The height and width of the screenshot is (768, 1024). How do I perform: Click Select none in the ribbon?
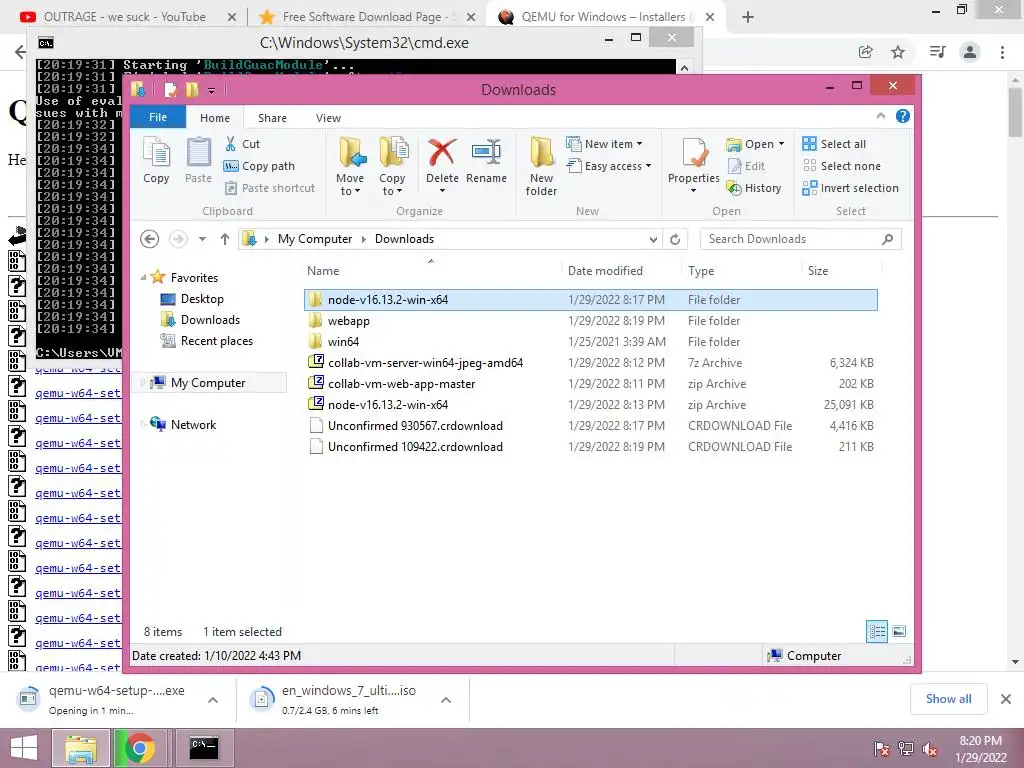842,166
